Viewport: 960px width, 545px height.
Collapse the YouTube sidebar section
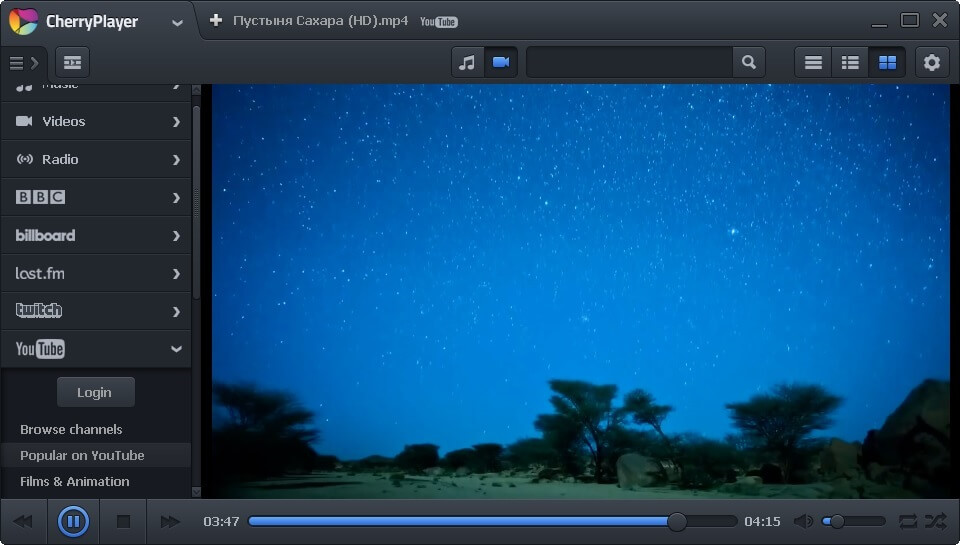click(x=176, y=349)
